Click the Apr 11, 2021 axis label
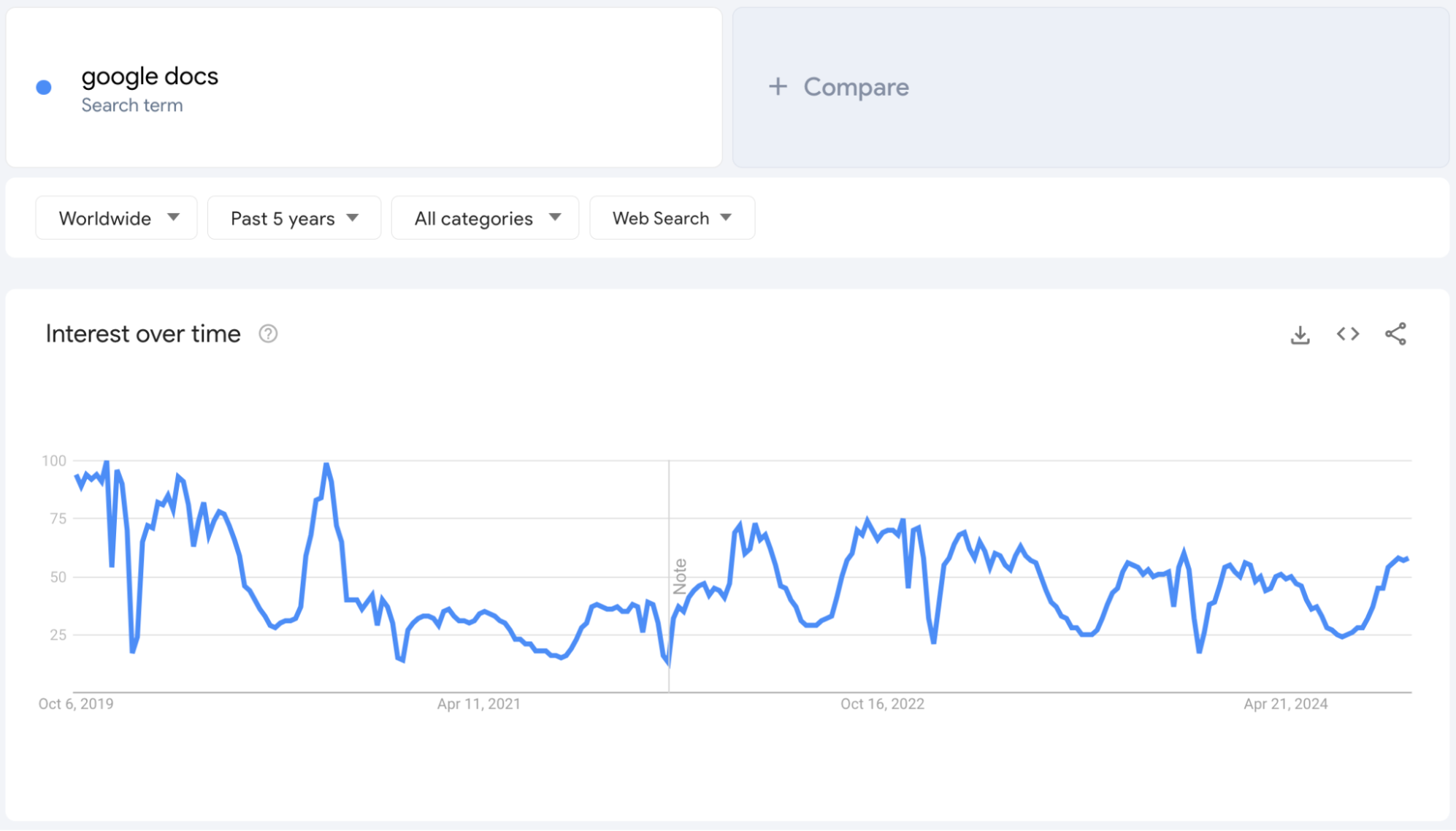The height and width of the screenshot is (831, 1456). coord(479,704)
